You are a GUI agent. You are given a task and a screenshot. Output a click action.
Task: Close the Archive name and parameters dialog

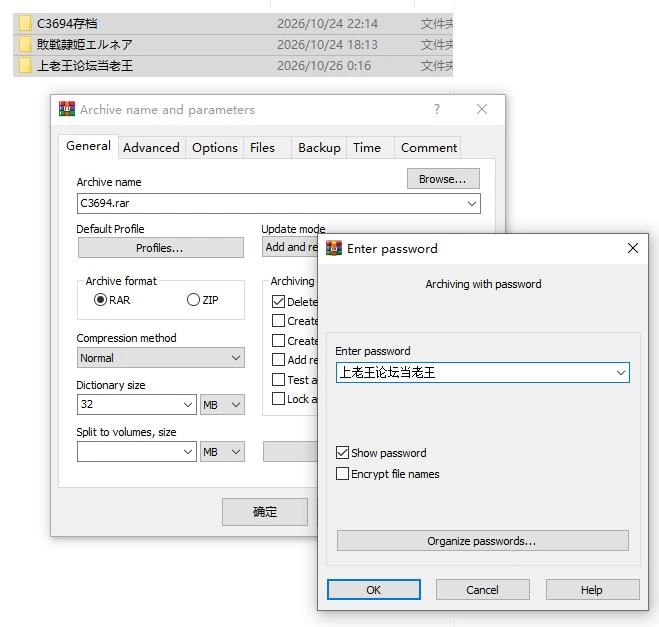coord(482,109)
